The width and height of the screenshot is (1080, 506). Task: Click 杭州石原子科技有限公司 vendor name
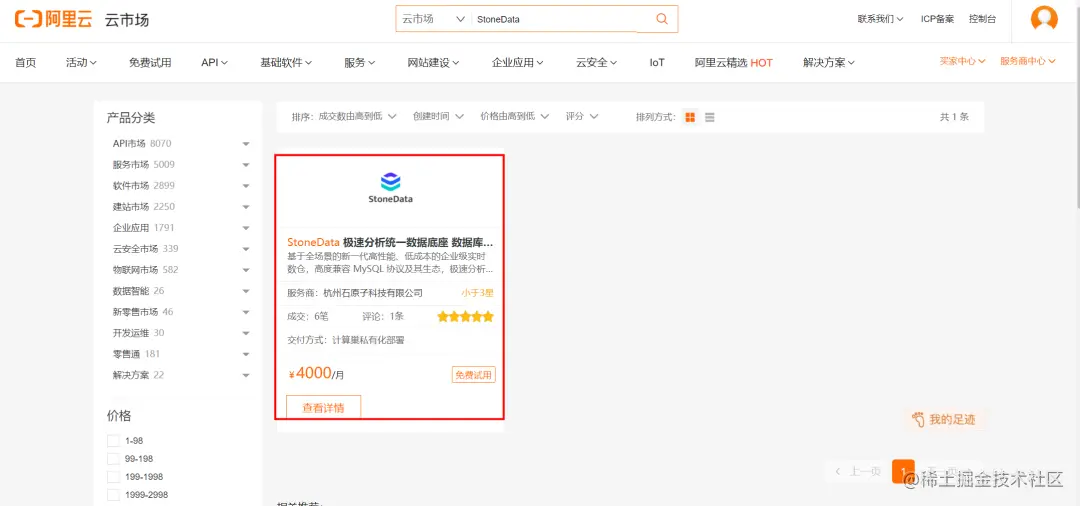373,293
